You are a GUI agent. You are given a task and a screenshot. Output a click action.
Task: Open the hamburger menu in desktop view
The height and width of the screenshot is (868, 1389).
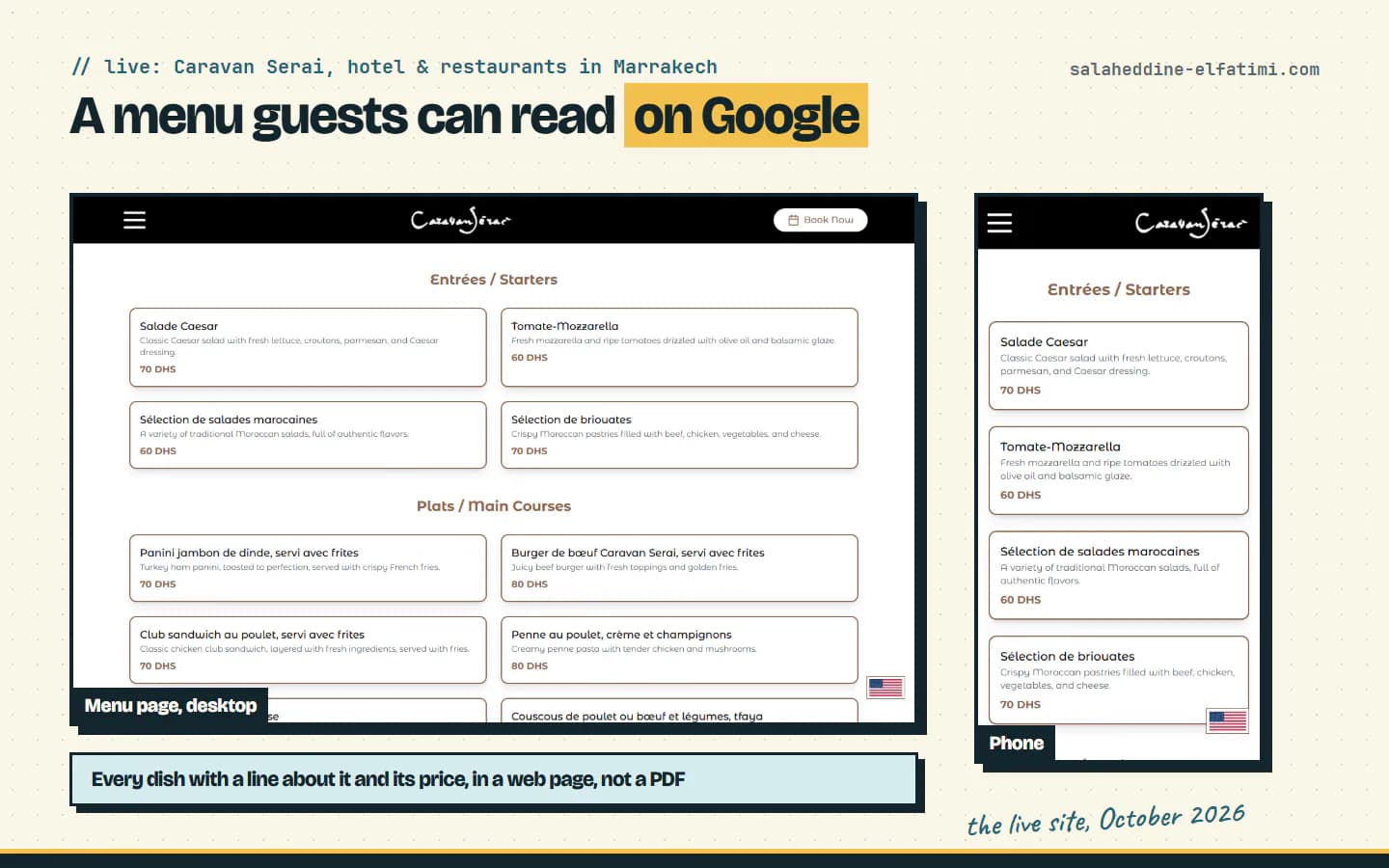click(134, 220)
